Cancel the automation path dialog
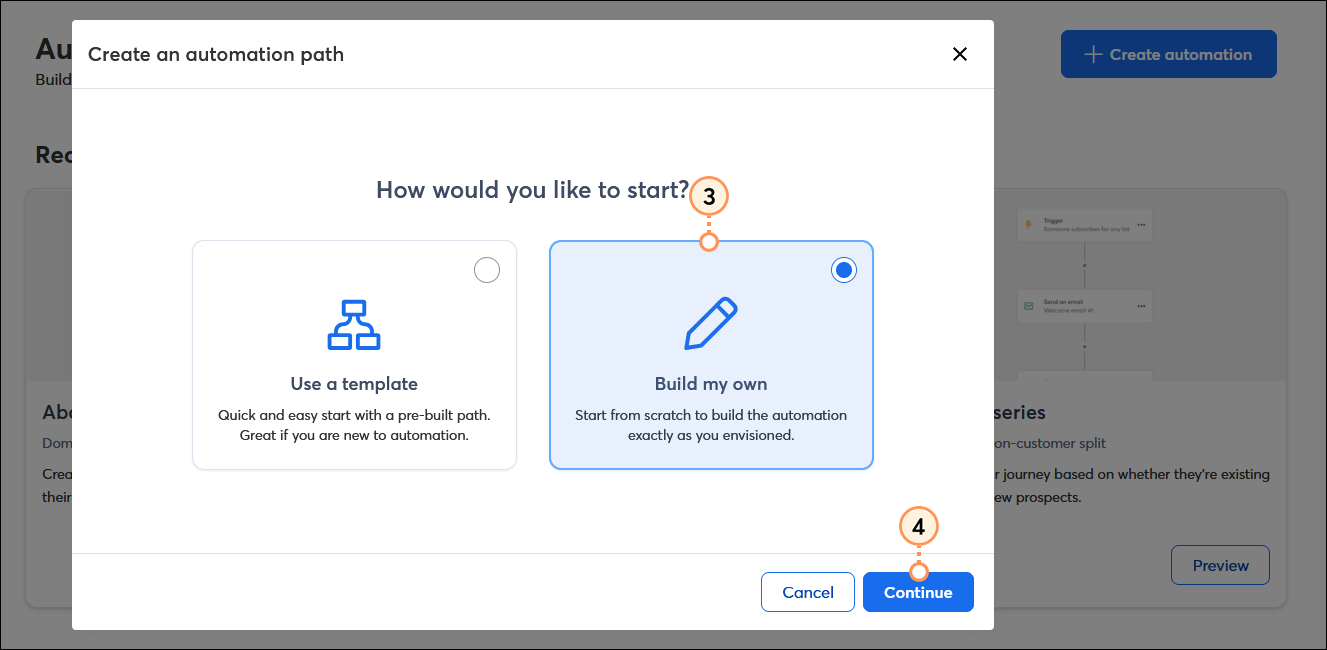 (x=808, y=592)
